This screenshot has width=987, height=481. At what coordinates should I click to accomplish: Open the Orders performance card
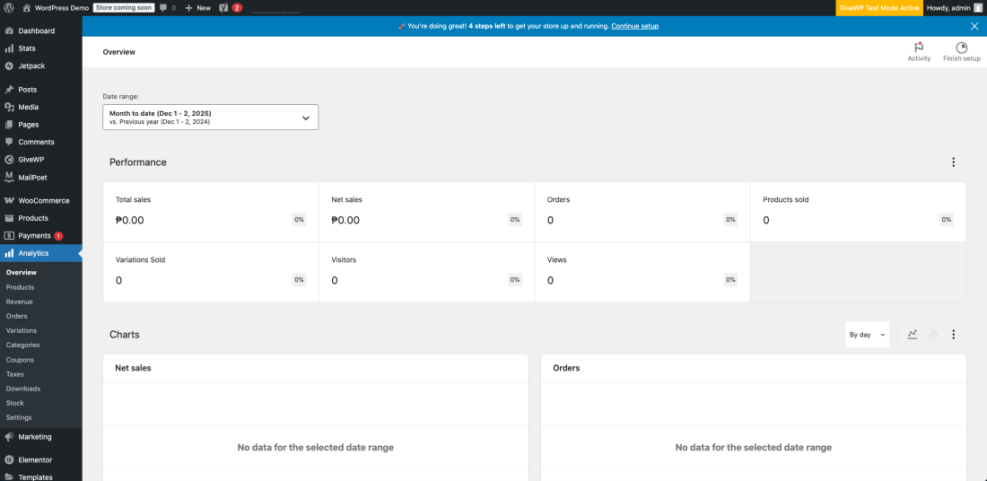(x=642, y=212)
